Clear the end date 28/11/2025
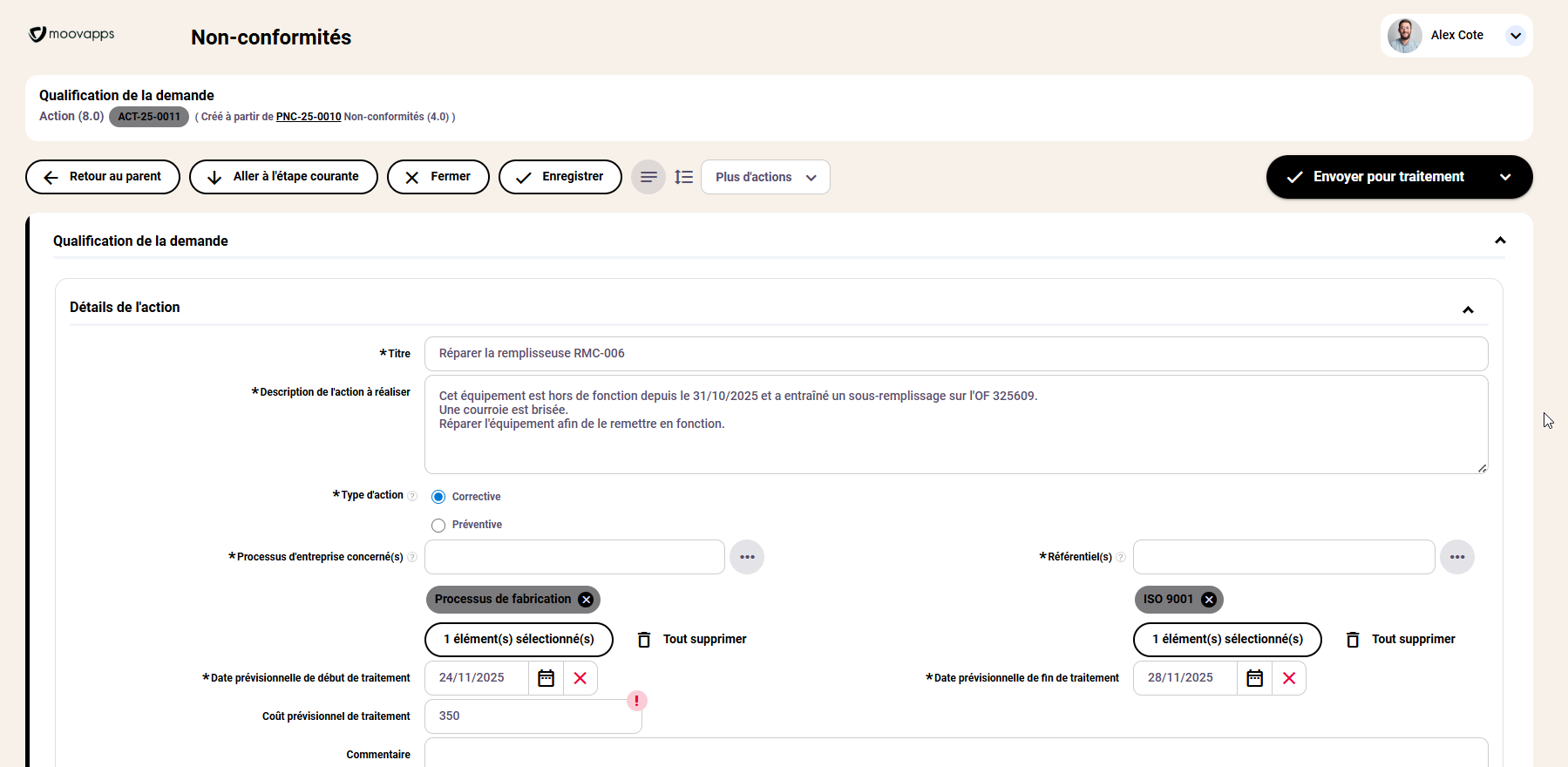The height and width of the screenshot is (767, 1568). pyautogui.click(x=1289, y=678)
